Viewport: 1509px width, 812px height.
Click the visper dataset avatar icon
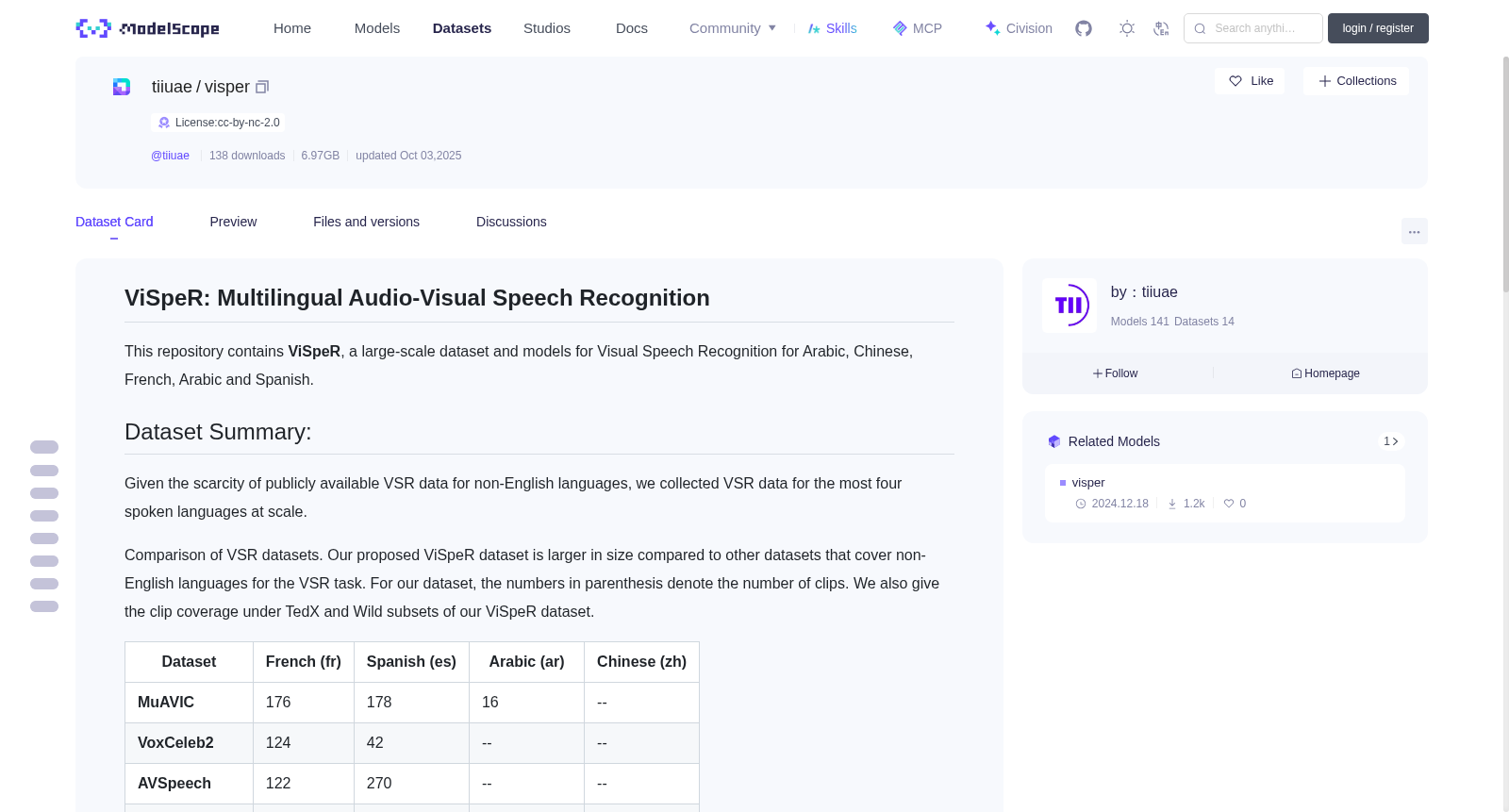click(x=122, y=87)
